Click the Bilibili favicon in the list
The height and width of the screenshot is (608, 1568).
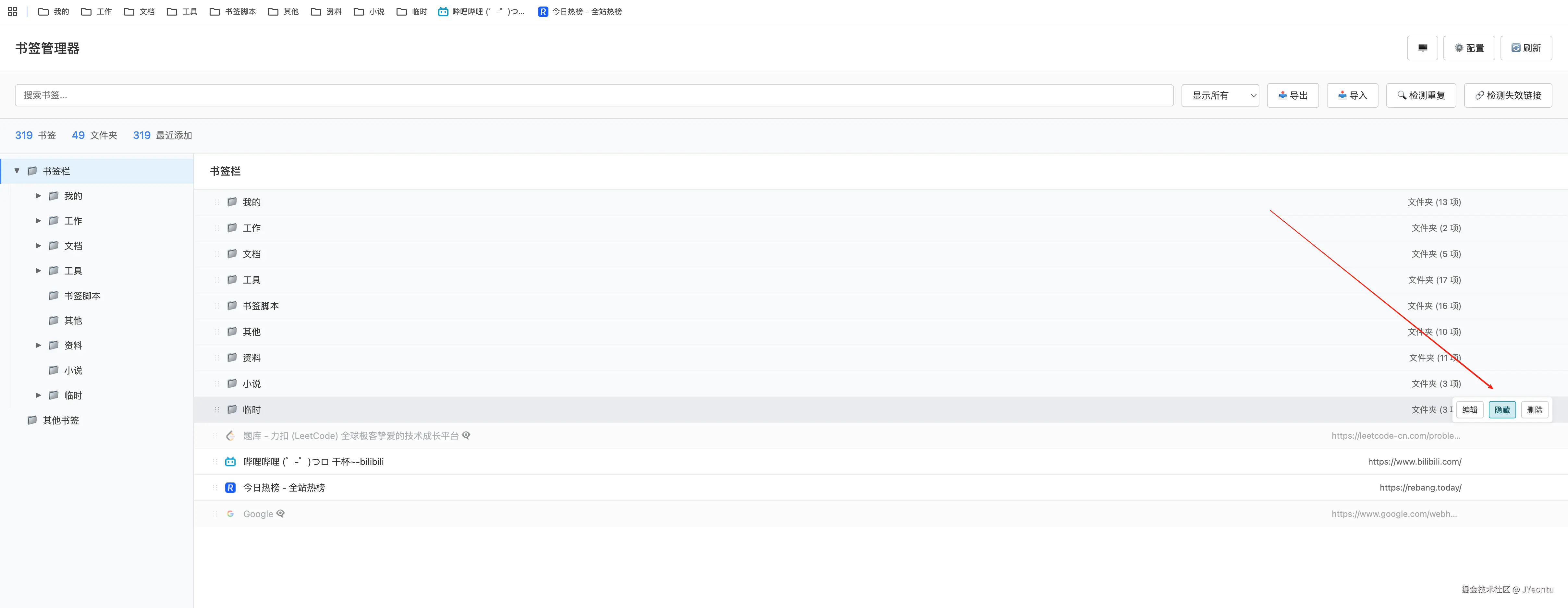click(230, 462)
